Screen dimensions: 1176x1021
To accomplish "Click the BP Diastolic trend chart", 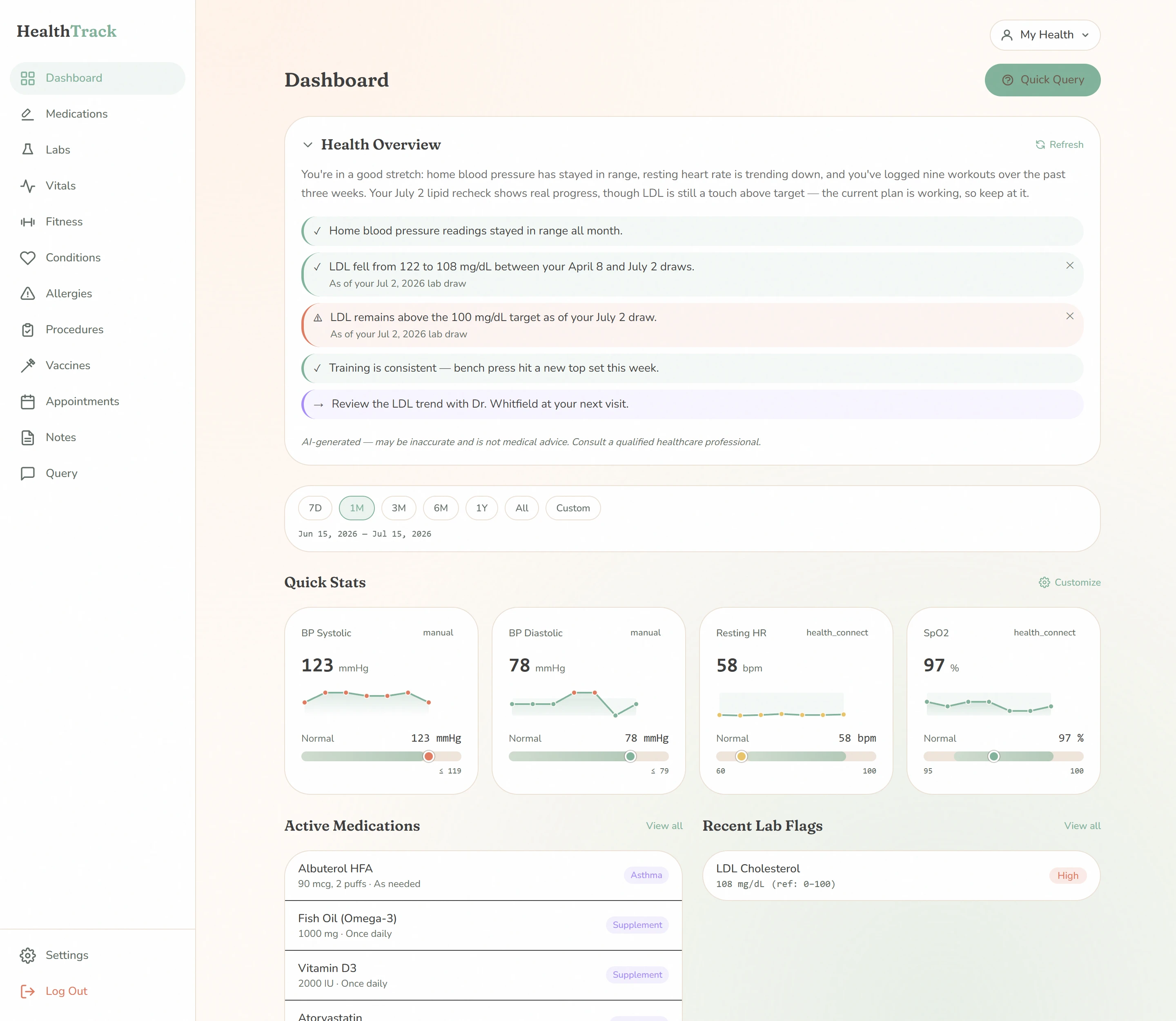I will pos(574,704).
